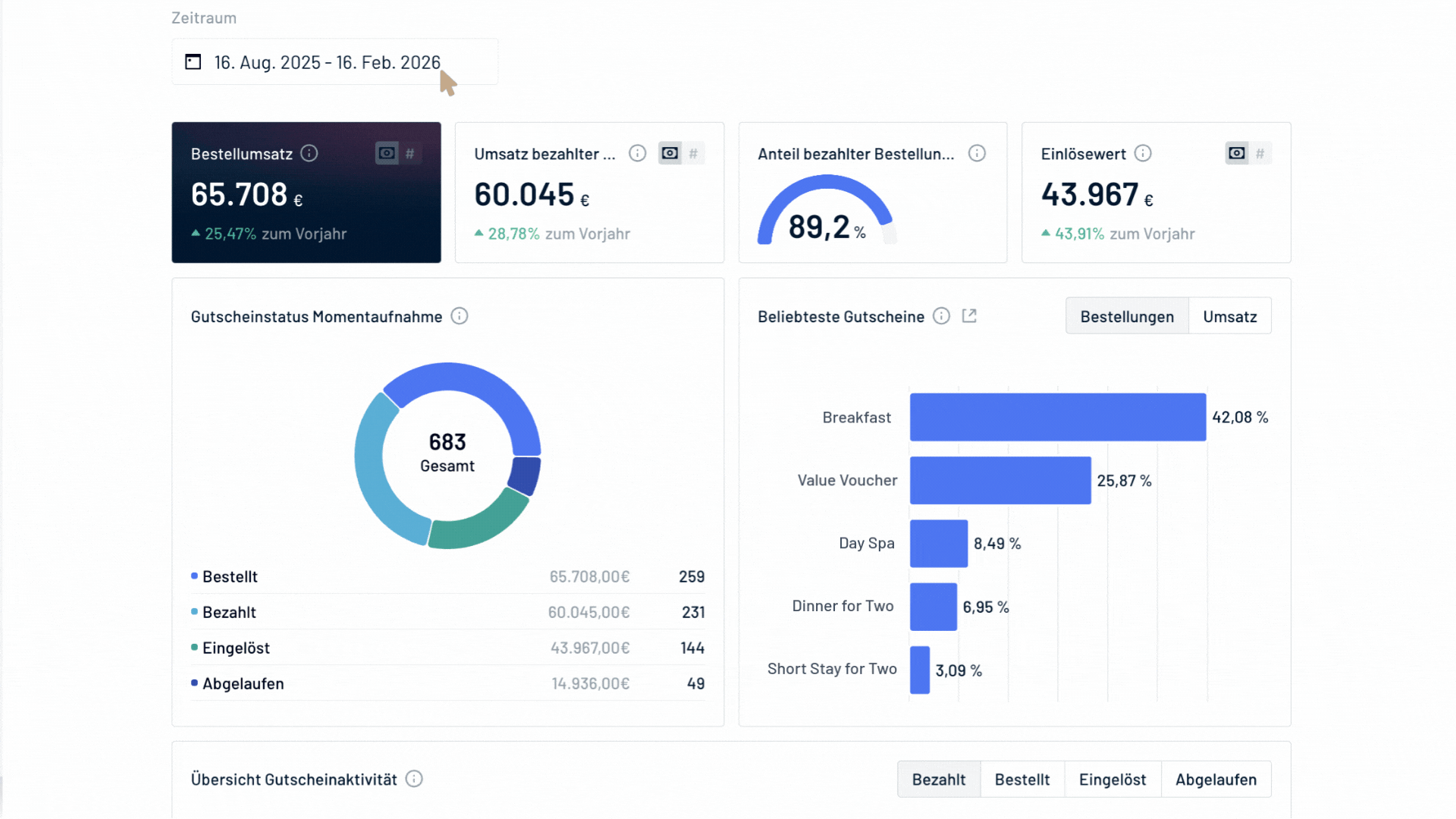Image resolution: width=1456 pixels, height=819 pixels.
Task: Toggle number mode on Umsatz bezahlter card
Action: 693,152
